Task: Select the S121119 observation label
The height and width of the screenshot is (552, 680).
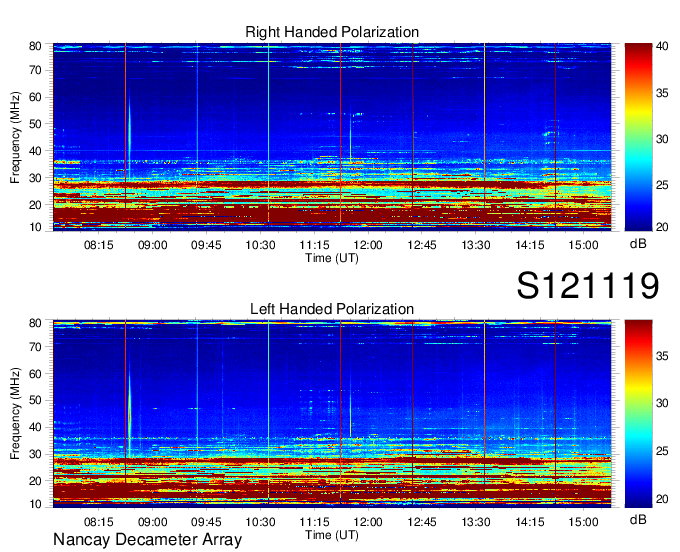Action: [588, 285]
